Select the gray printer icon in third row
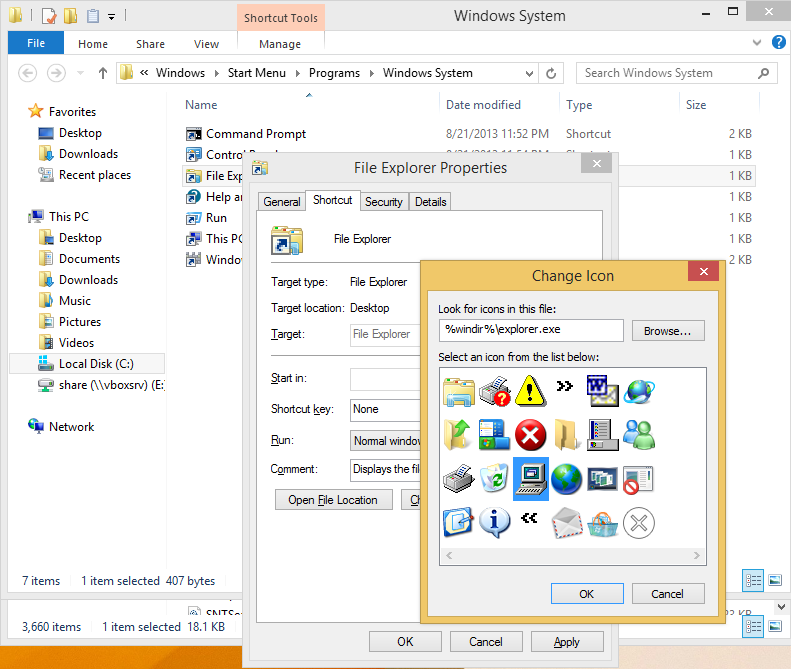791x669 pixels. point(458,479)
